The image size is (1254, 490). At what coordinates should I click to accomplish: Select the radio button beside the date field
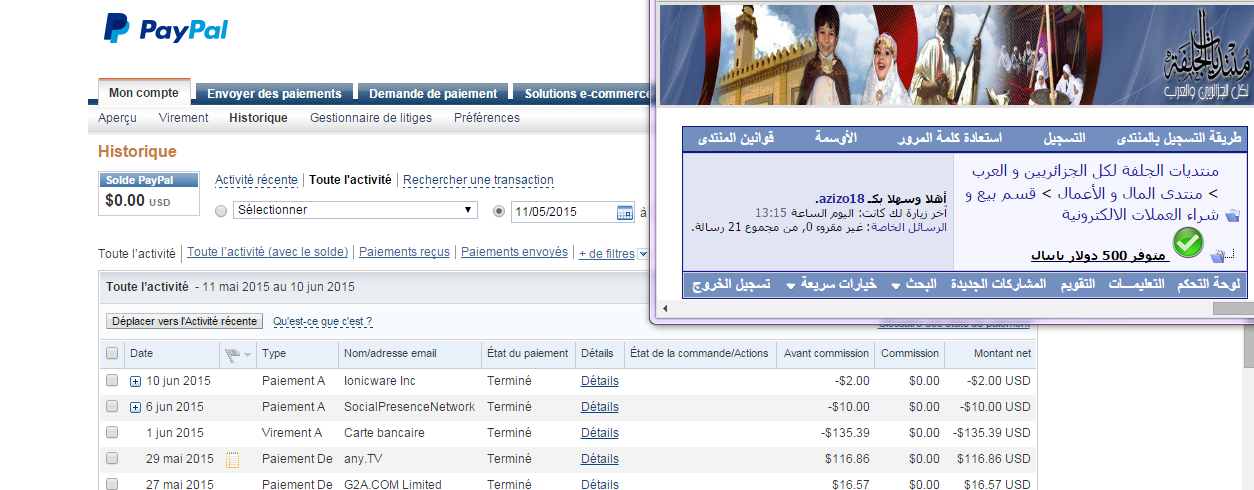500,211
